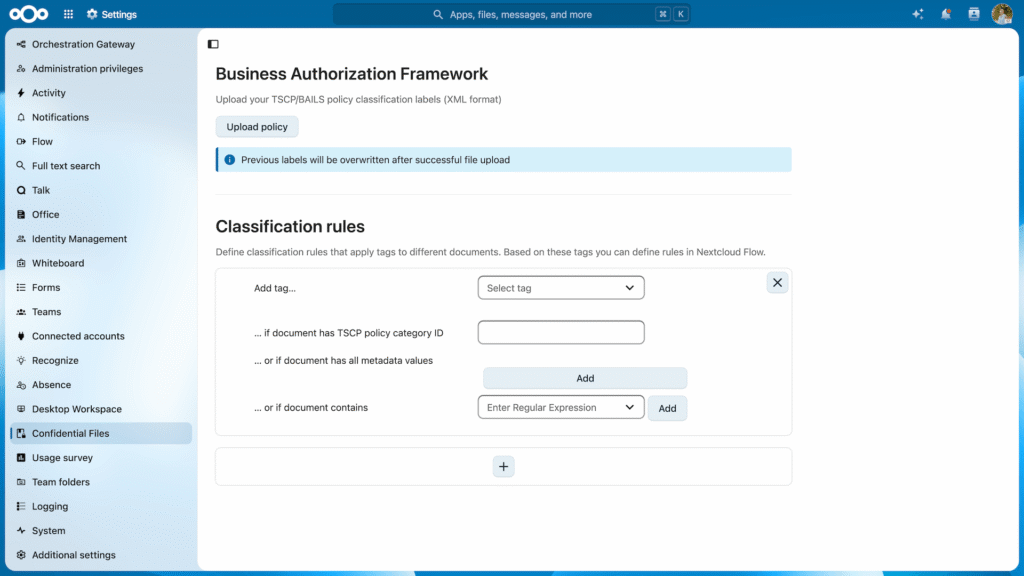Open the Select tag dropdown
Screen dimensions: 1024x576
561,288
